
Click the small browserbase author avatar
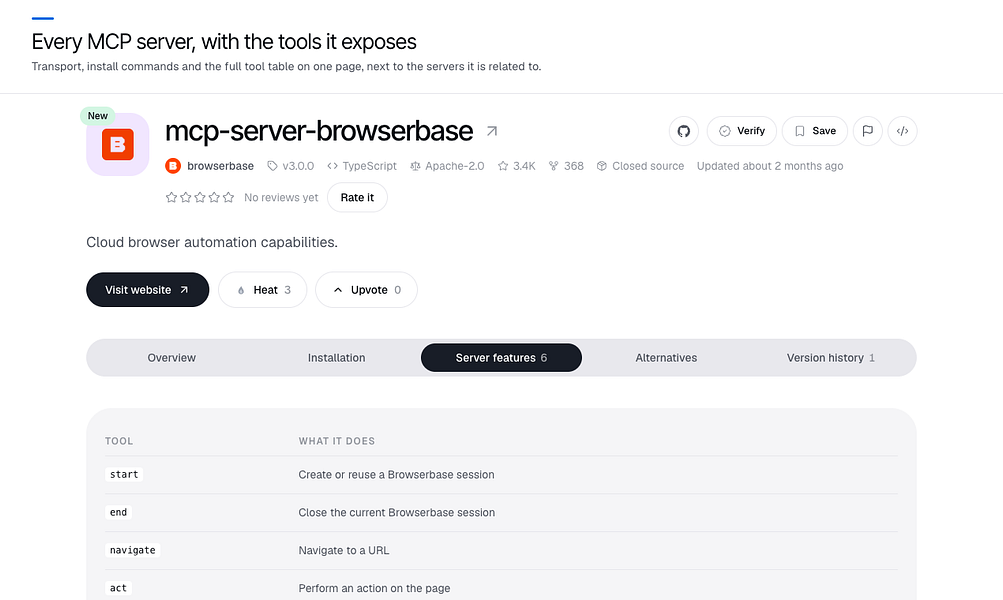point(173,166)
